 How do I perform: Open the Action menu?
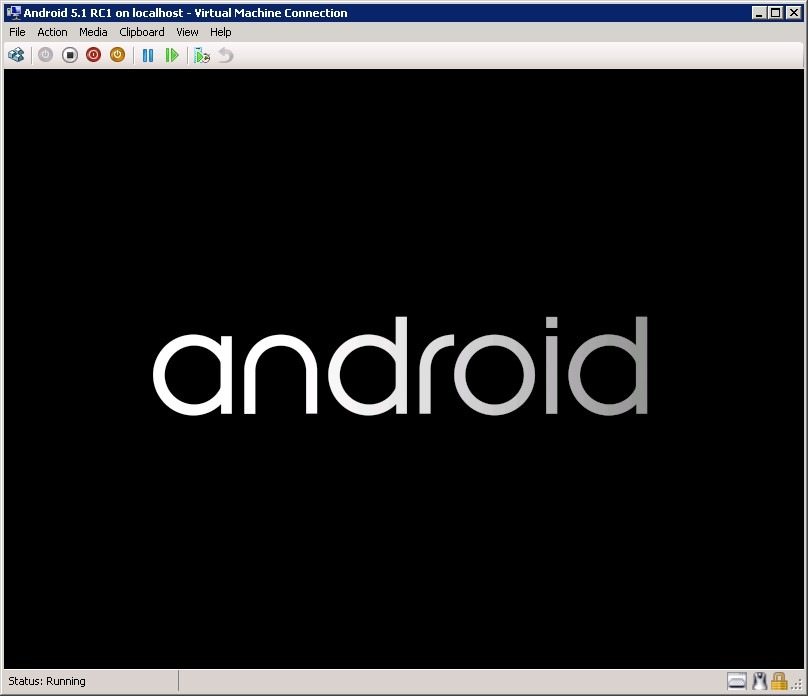(52, 32)
